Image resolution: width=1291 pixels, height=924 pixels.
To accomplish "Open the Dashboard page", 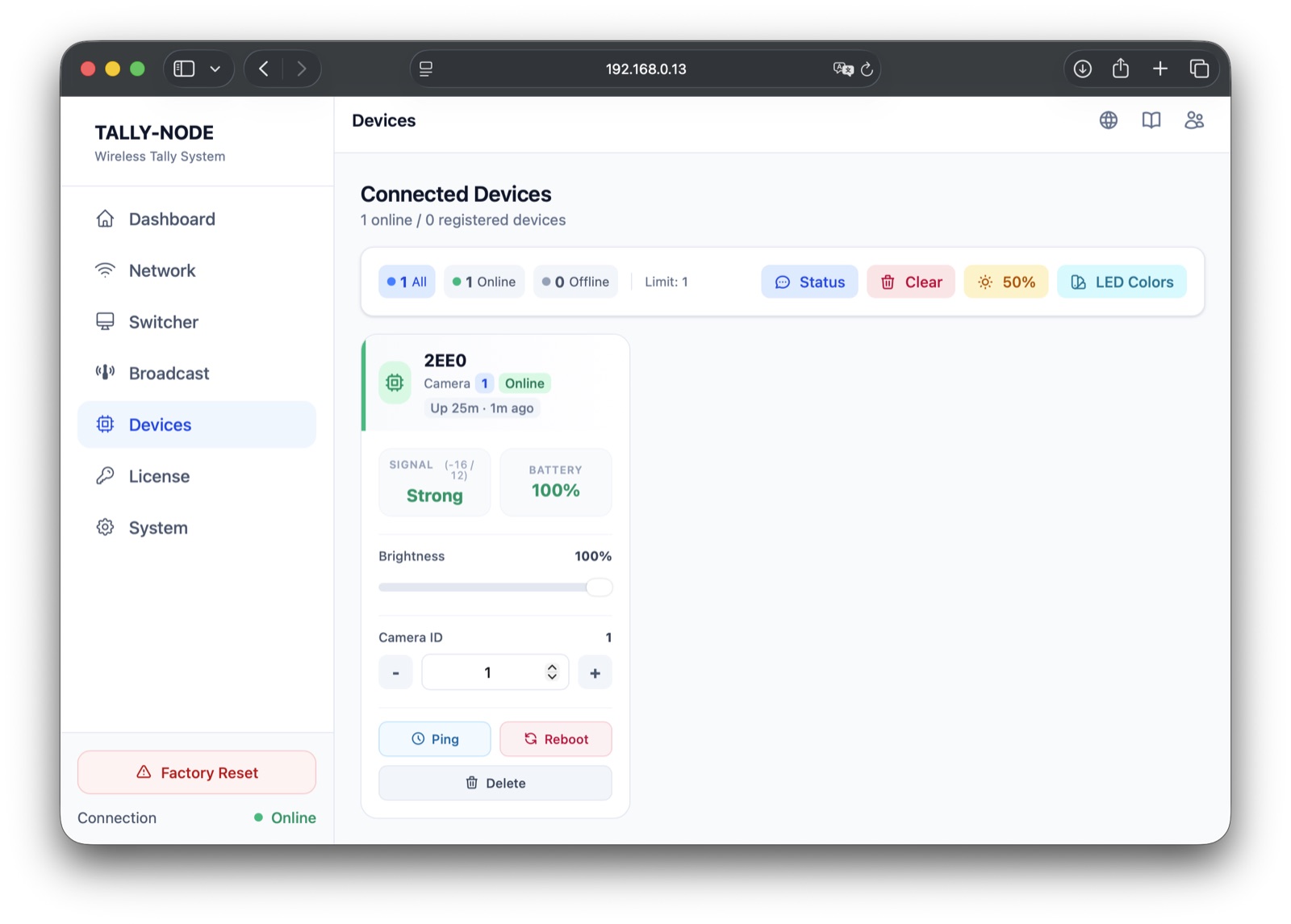I will click(197, 219).
